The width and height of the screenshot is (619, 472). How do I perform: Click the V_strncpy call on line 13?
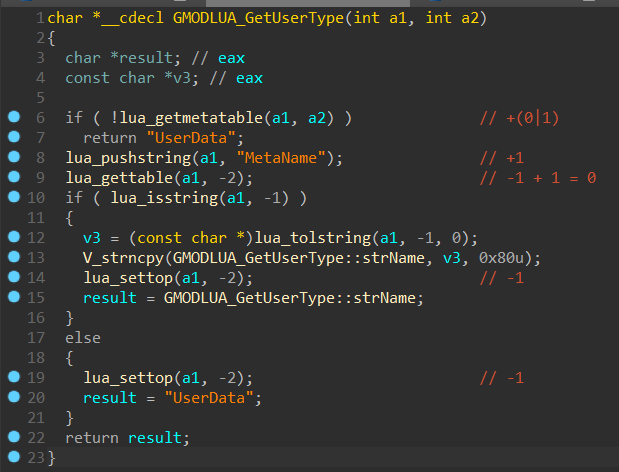click(x=124, y=258)
